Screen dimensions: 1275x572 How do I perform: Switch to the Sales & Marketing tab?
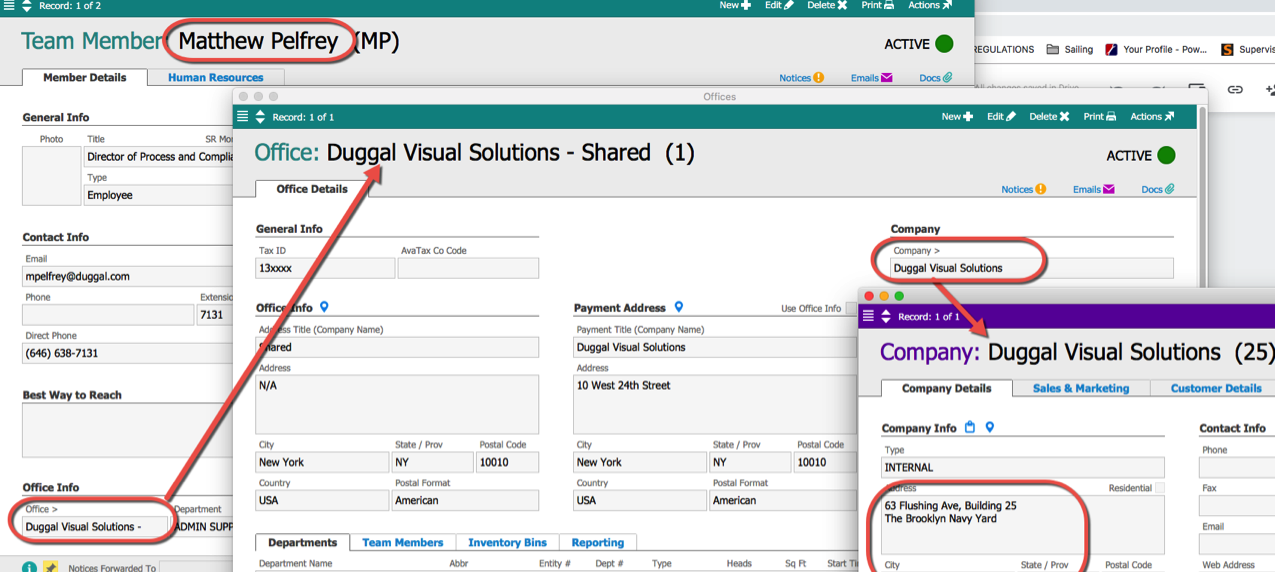(1081, 388)
